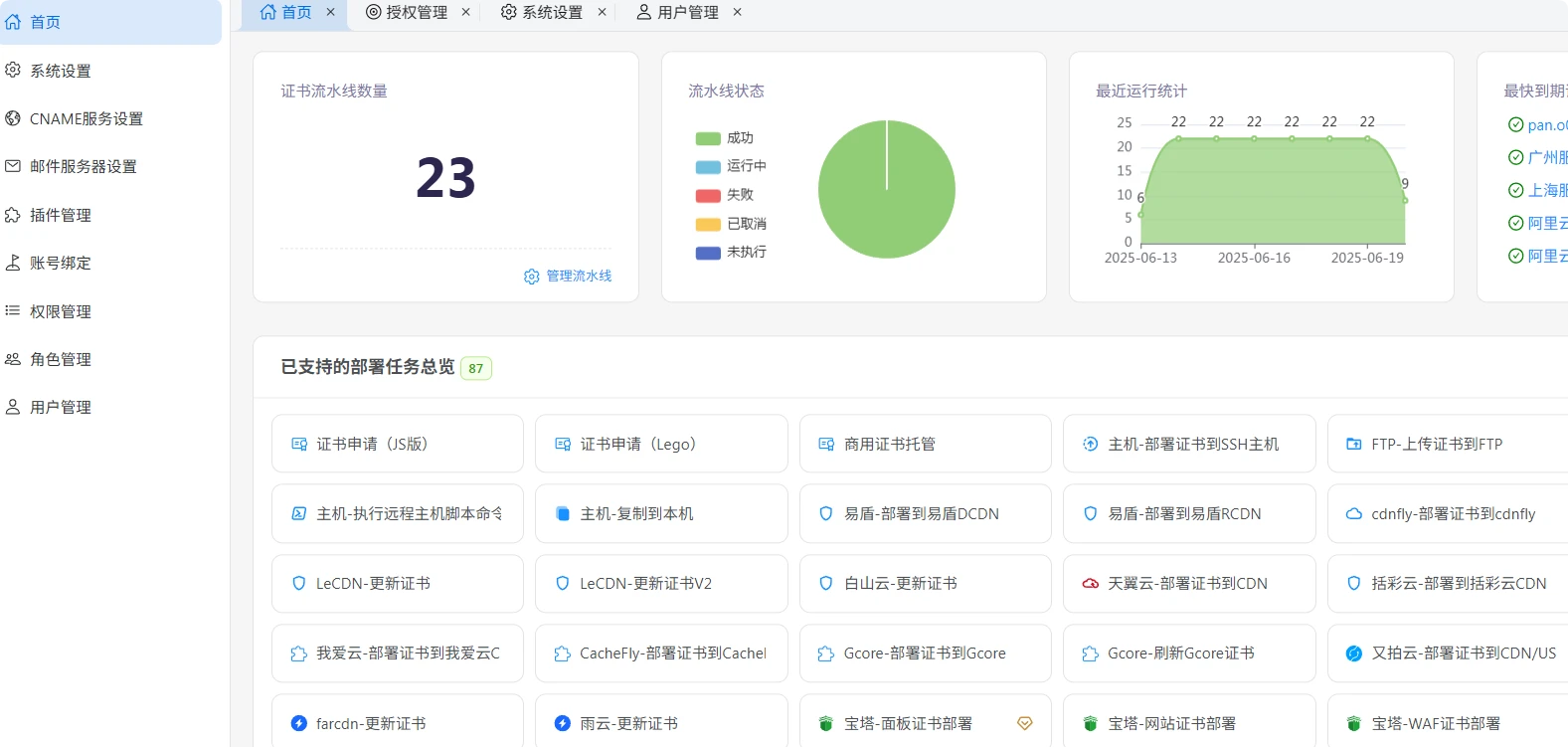
Task: Close the 首页 tab
Action: 330,12
